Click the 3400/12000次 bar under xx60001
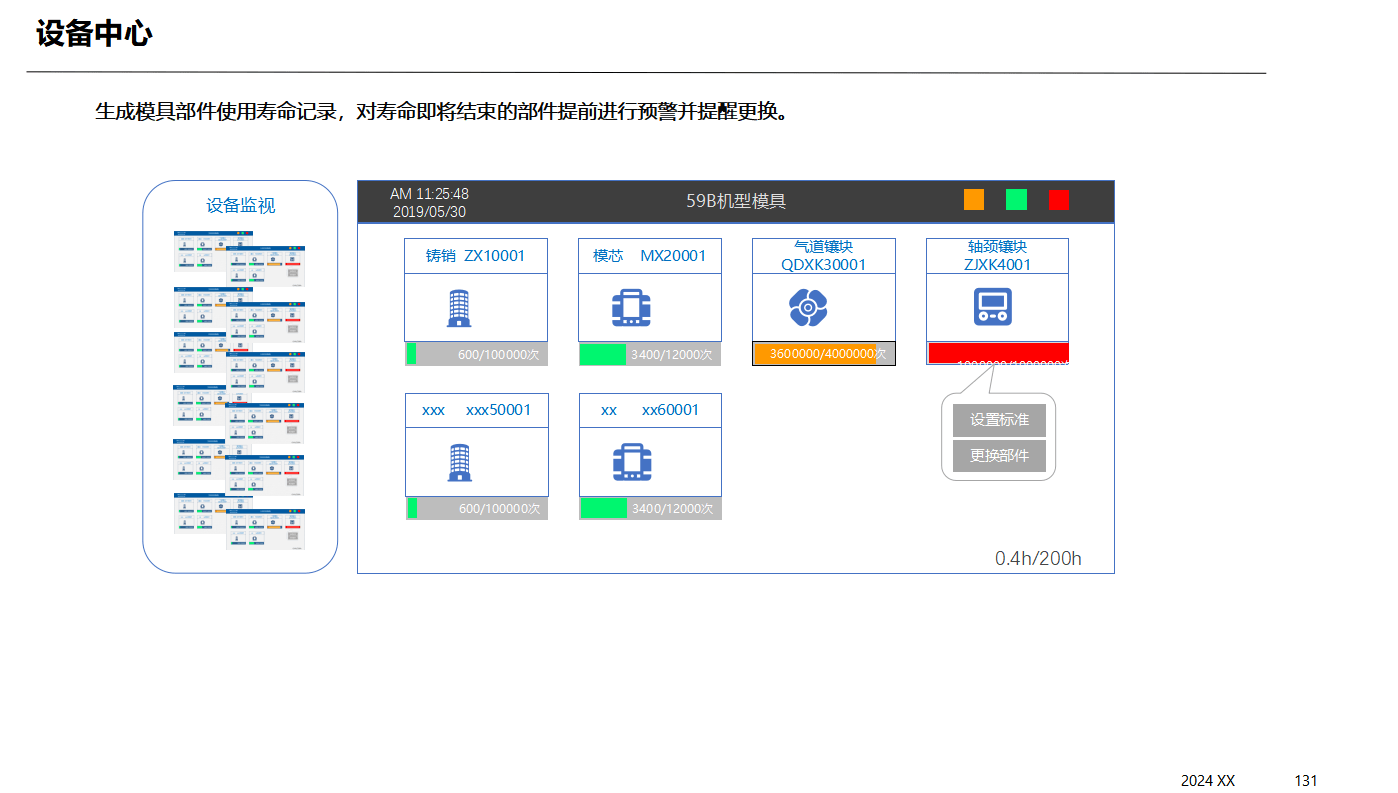The width and height of the screenshot is (1398, 793). pos(651,508)
